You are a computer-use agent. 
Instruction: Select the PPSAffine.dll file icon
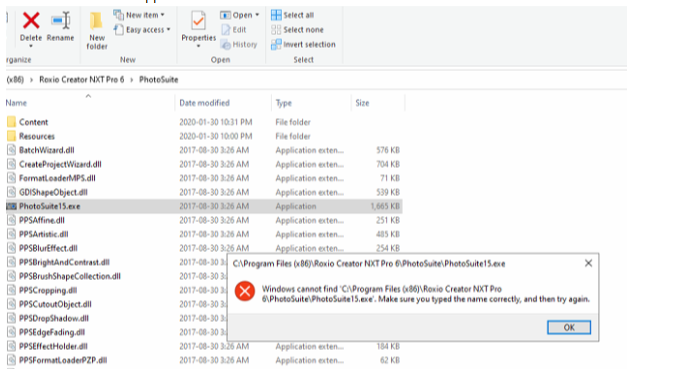11,220
